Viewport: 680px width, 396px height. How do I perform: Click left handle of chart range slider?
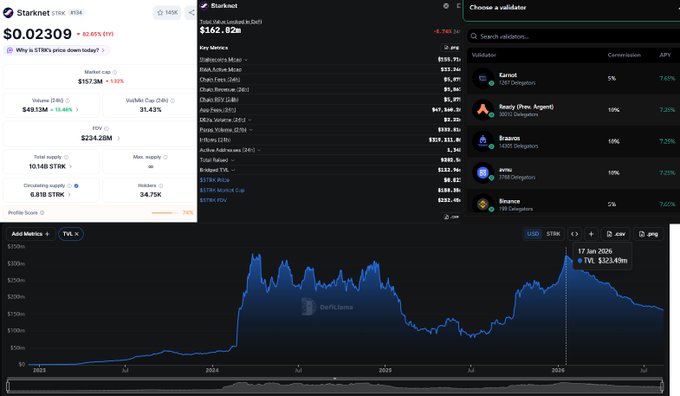8,386
